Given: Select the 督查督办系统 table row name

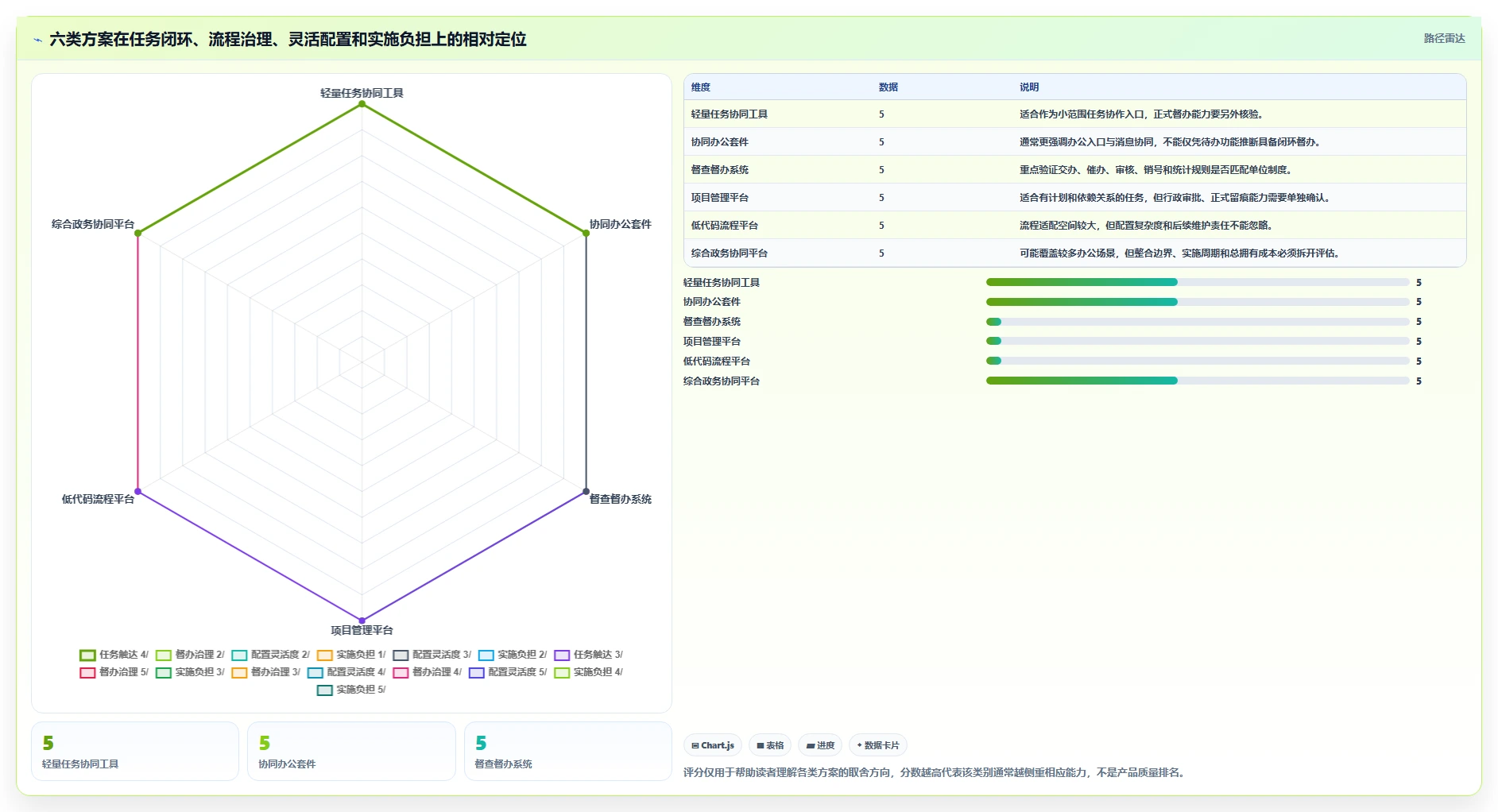Looking at the screenshot, I should (x=719, y=170).
